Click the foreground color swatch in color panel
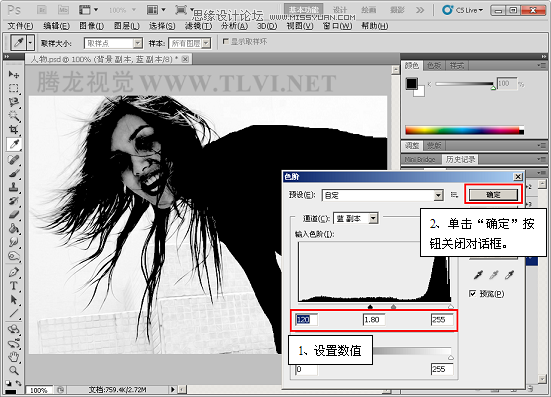The image size is (551, 397). pos(411,84)
